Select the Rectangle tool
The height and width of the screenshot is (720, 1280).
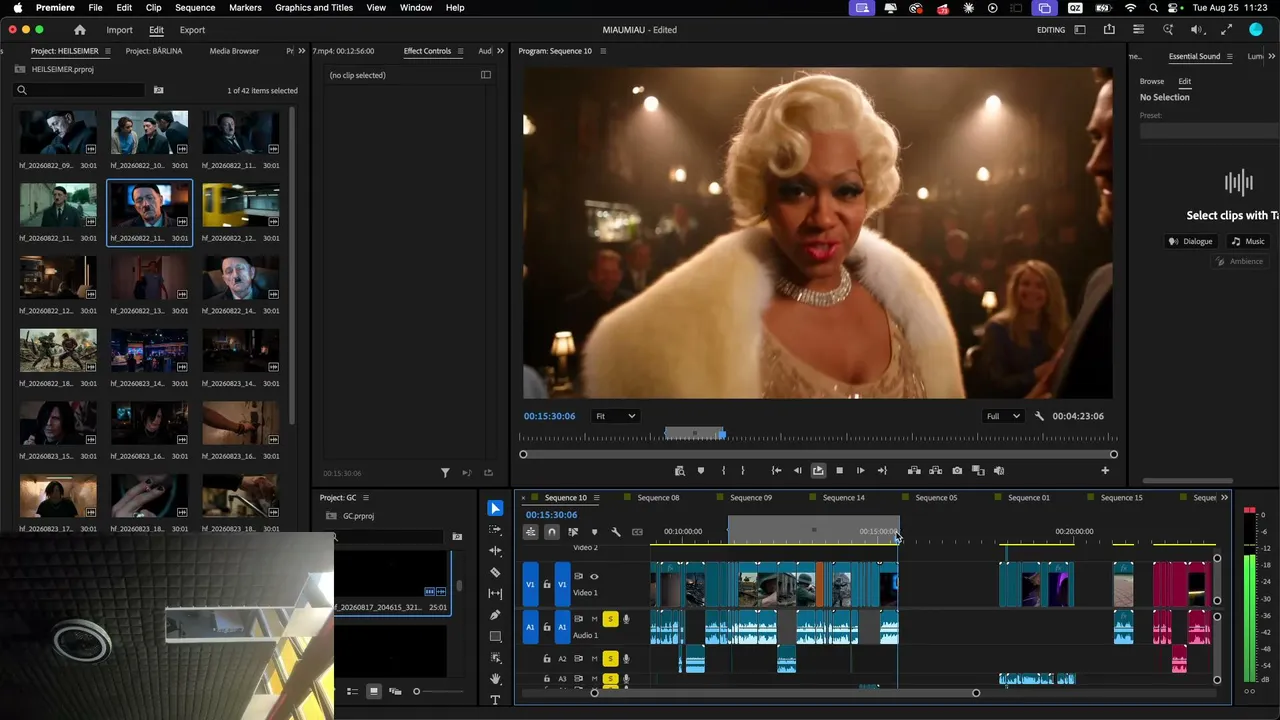coord(495,636)
